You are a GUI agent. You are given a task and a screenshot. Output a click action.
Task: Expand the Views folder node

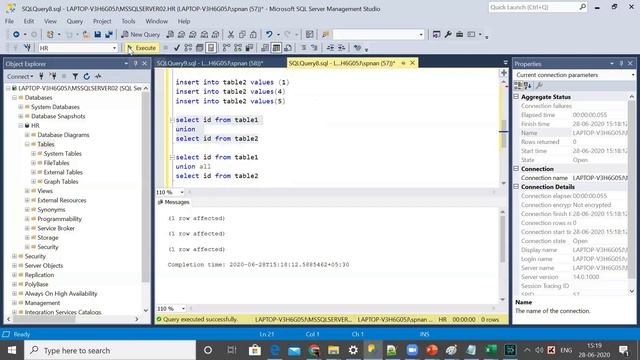[x=27, y=191]
